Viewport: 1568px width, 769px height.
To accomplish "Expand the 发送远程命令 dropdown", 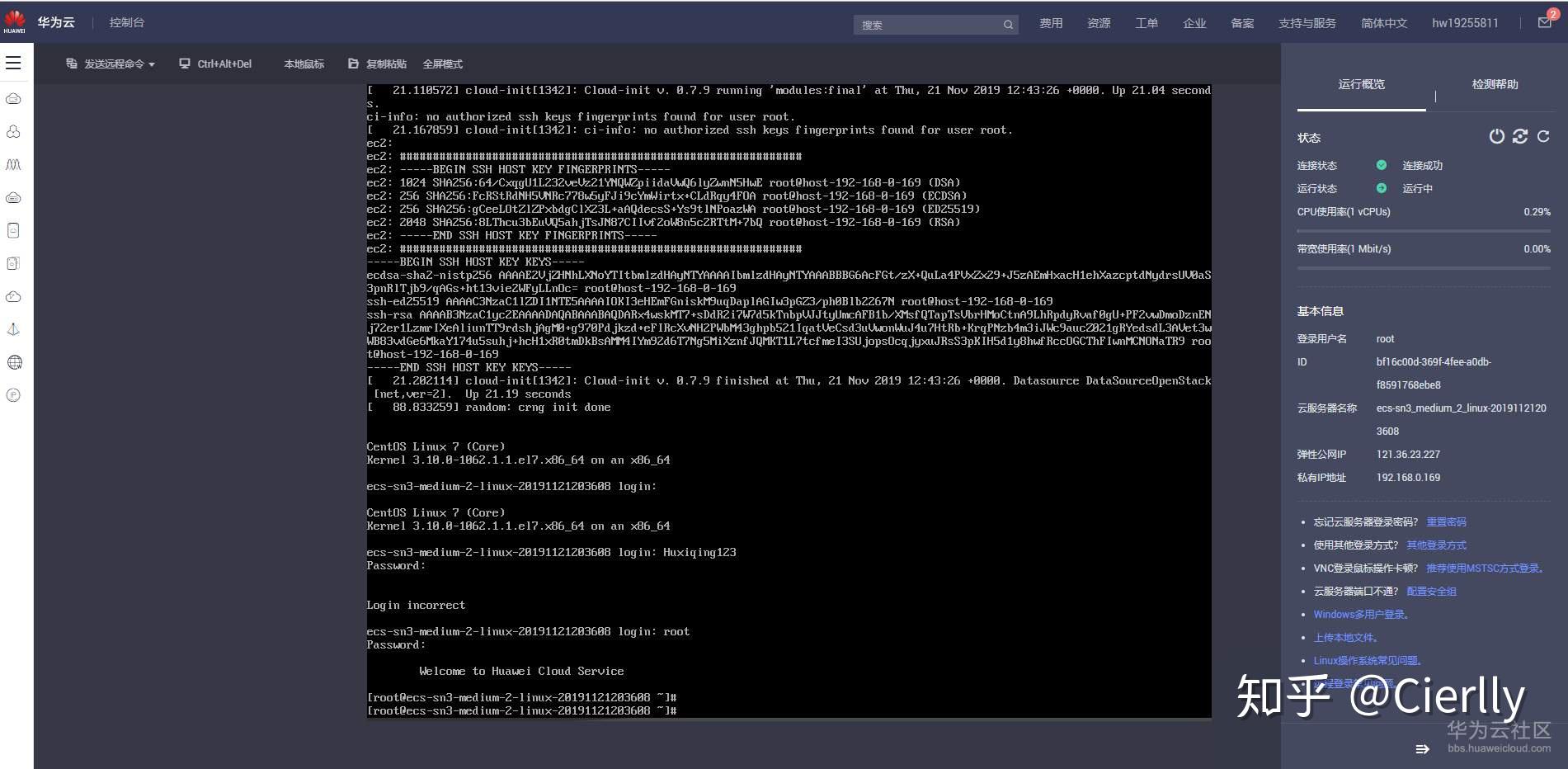I will click(111, 64).
